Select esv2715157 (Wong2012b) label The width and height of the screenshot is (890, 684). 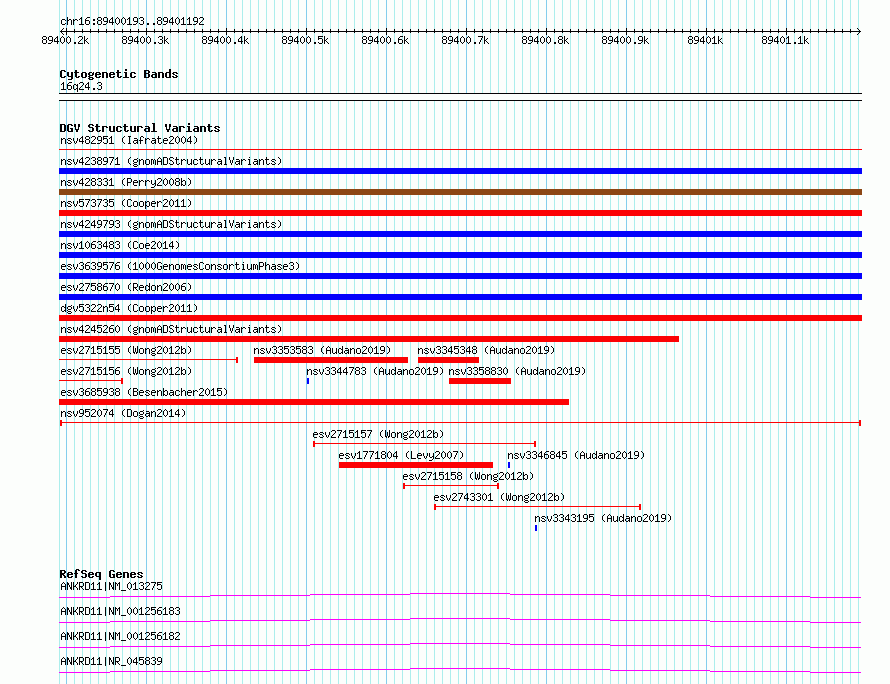pos(378,434)
